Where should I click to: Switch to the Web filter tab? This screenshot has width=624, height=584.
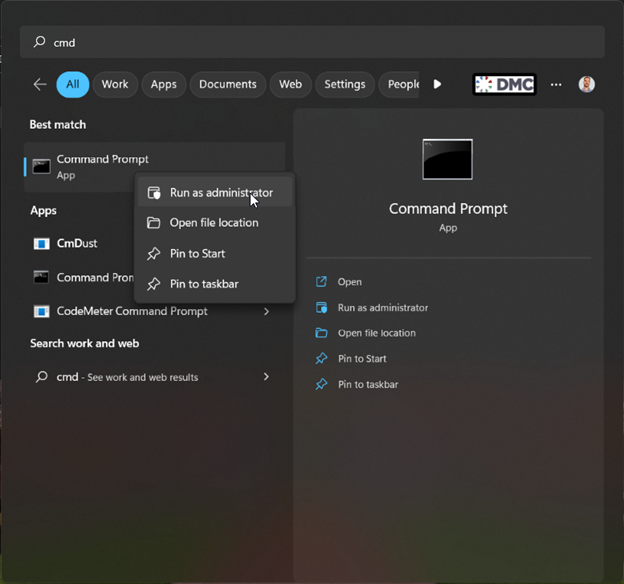[x=291, y=84]
